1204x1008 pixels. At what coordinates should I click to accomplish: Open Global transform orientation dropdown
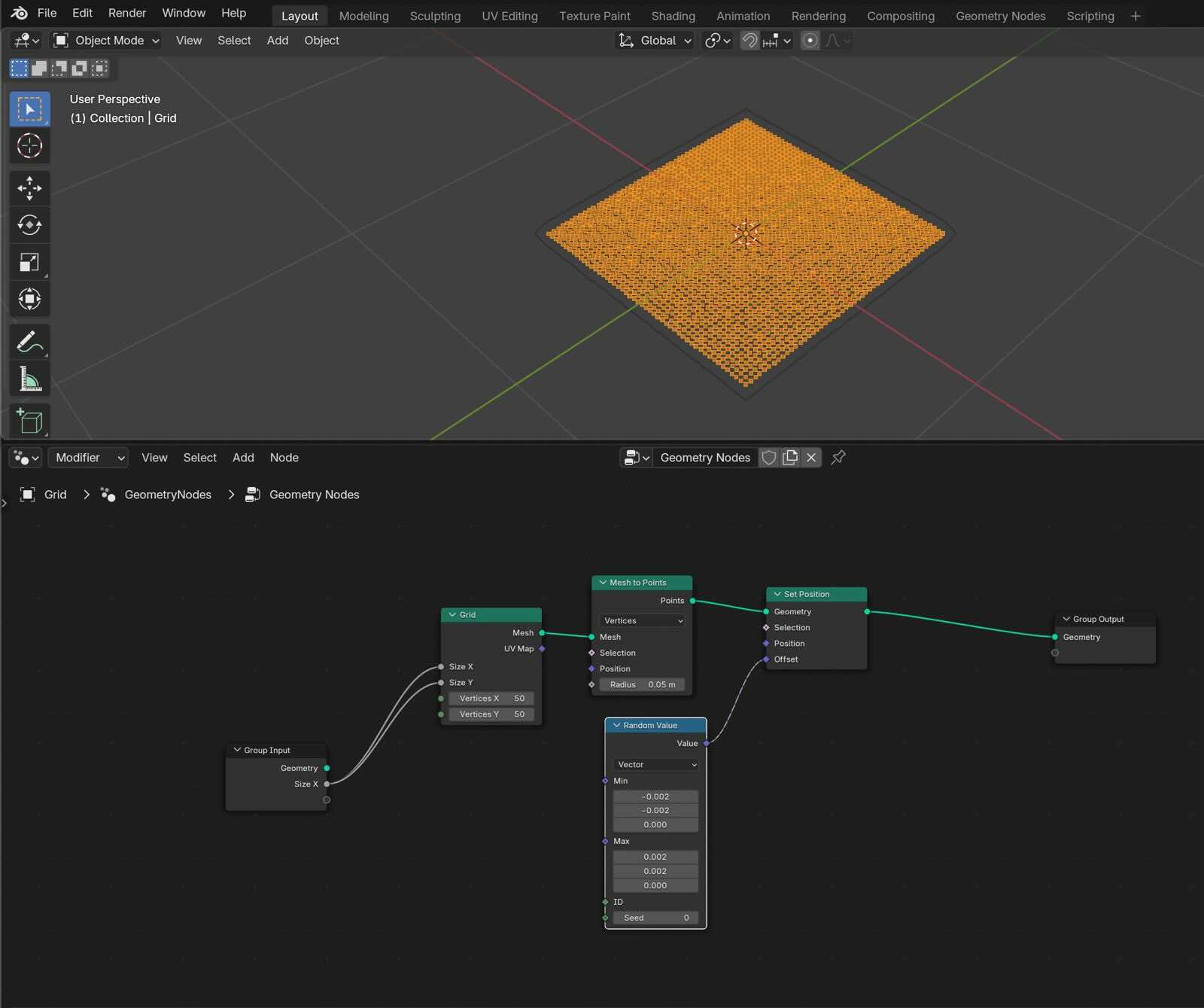pos(655,41)
